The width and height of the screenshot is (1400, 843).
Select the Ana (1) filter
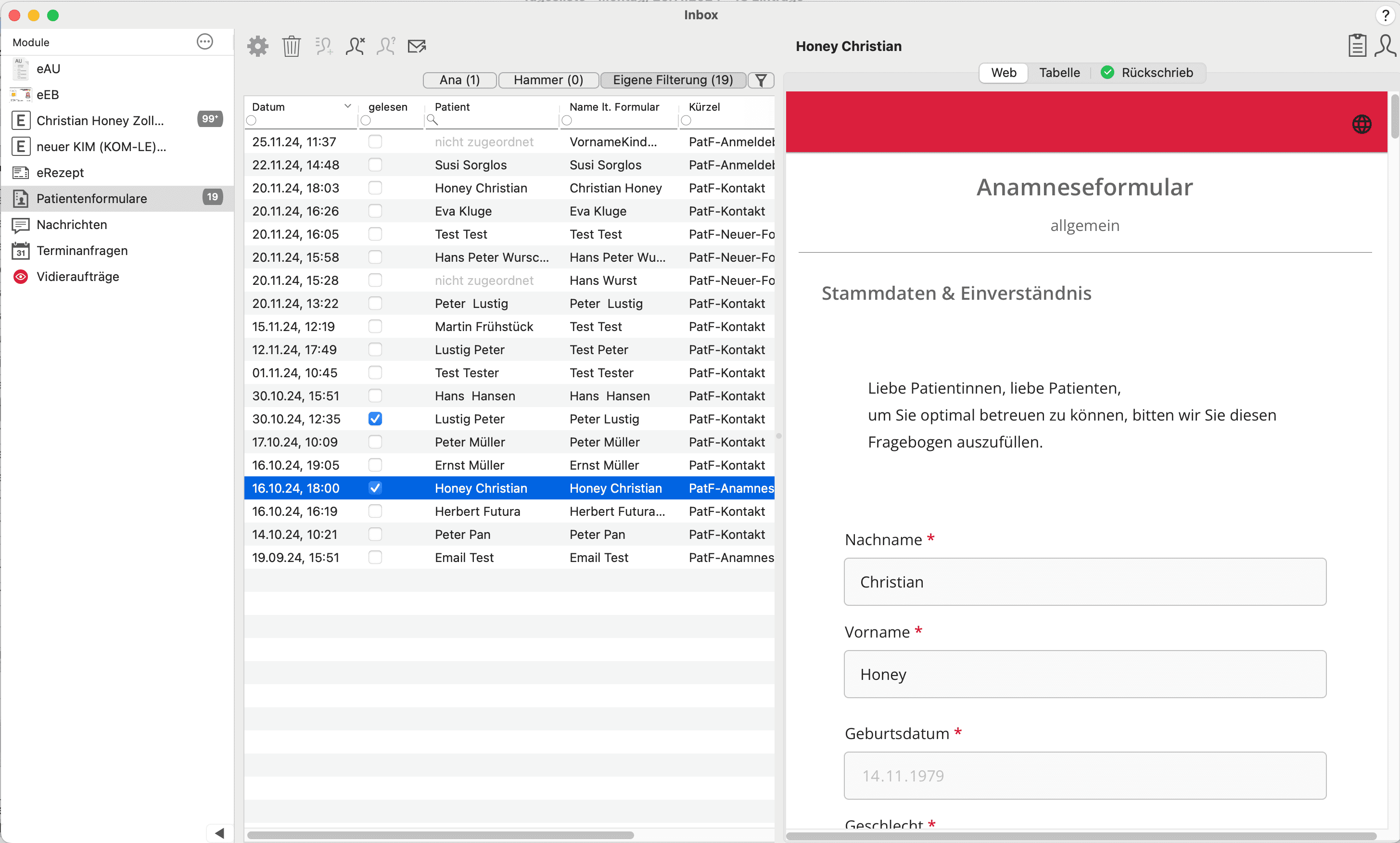point(459,80)
